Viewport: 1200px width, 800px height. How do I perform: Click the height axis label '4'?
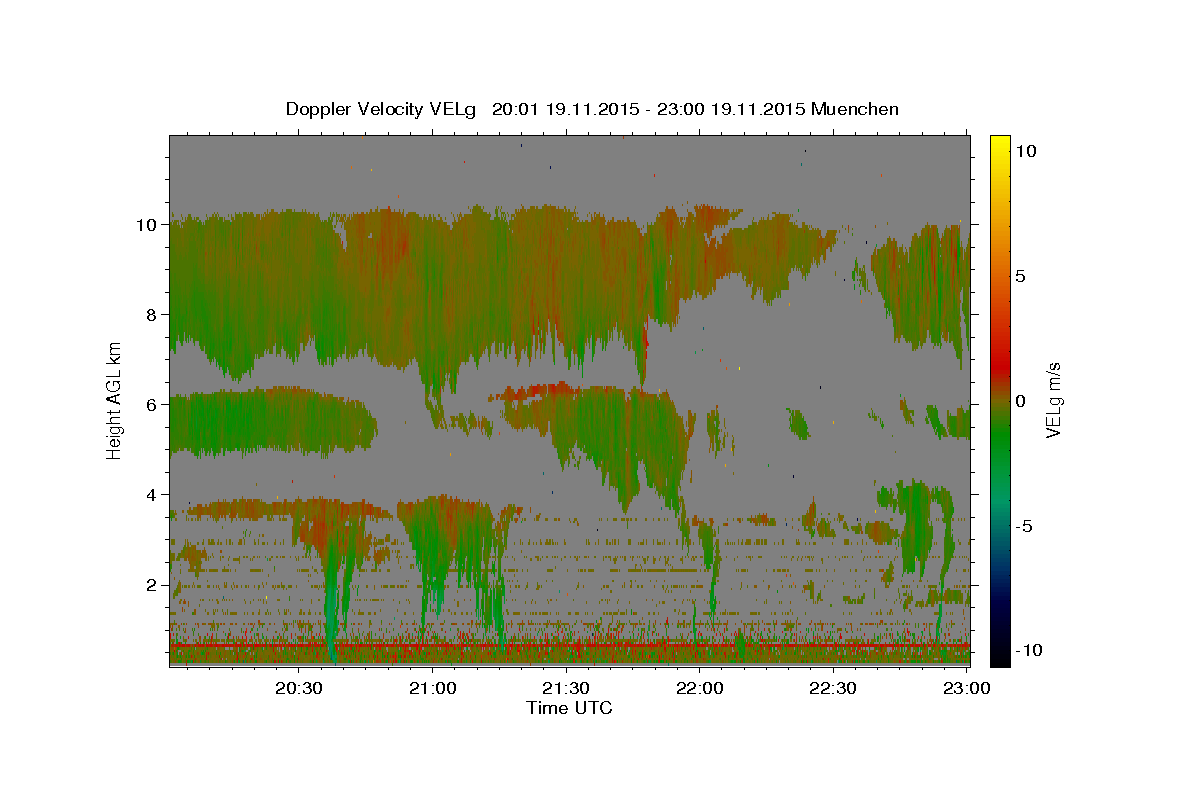pyautogui.click(x=150, y=495)
